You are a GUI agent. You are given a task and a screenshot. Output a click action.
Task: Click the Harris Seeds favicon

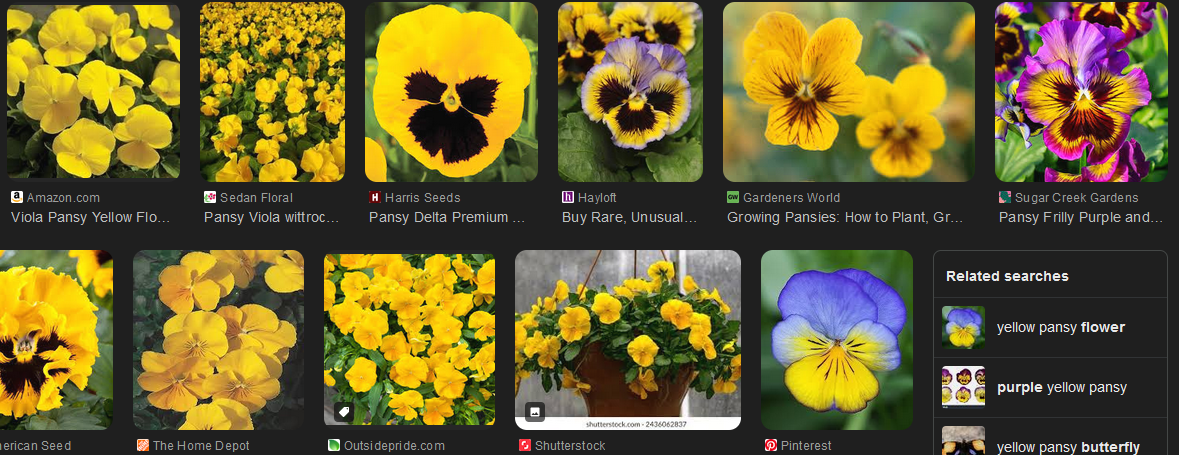click(374, 198)
